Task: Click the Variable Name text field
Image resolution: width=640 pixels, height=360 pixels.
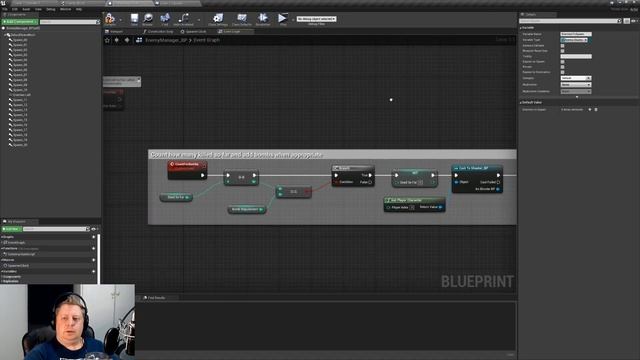Action: click(x=576, y=34)
